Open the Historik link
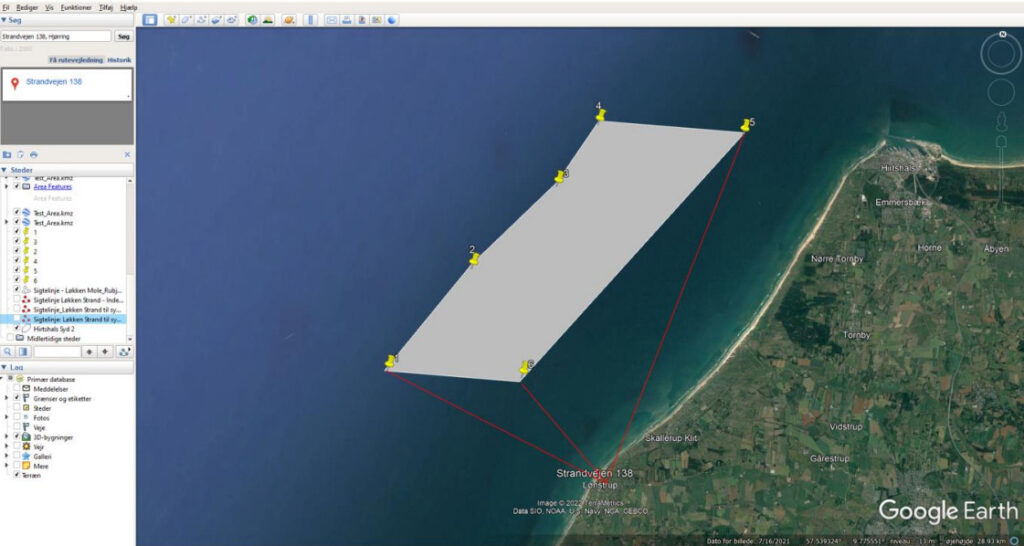Screen dimensions: 1024x546 click(120, 60)
